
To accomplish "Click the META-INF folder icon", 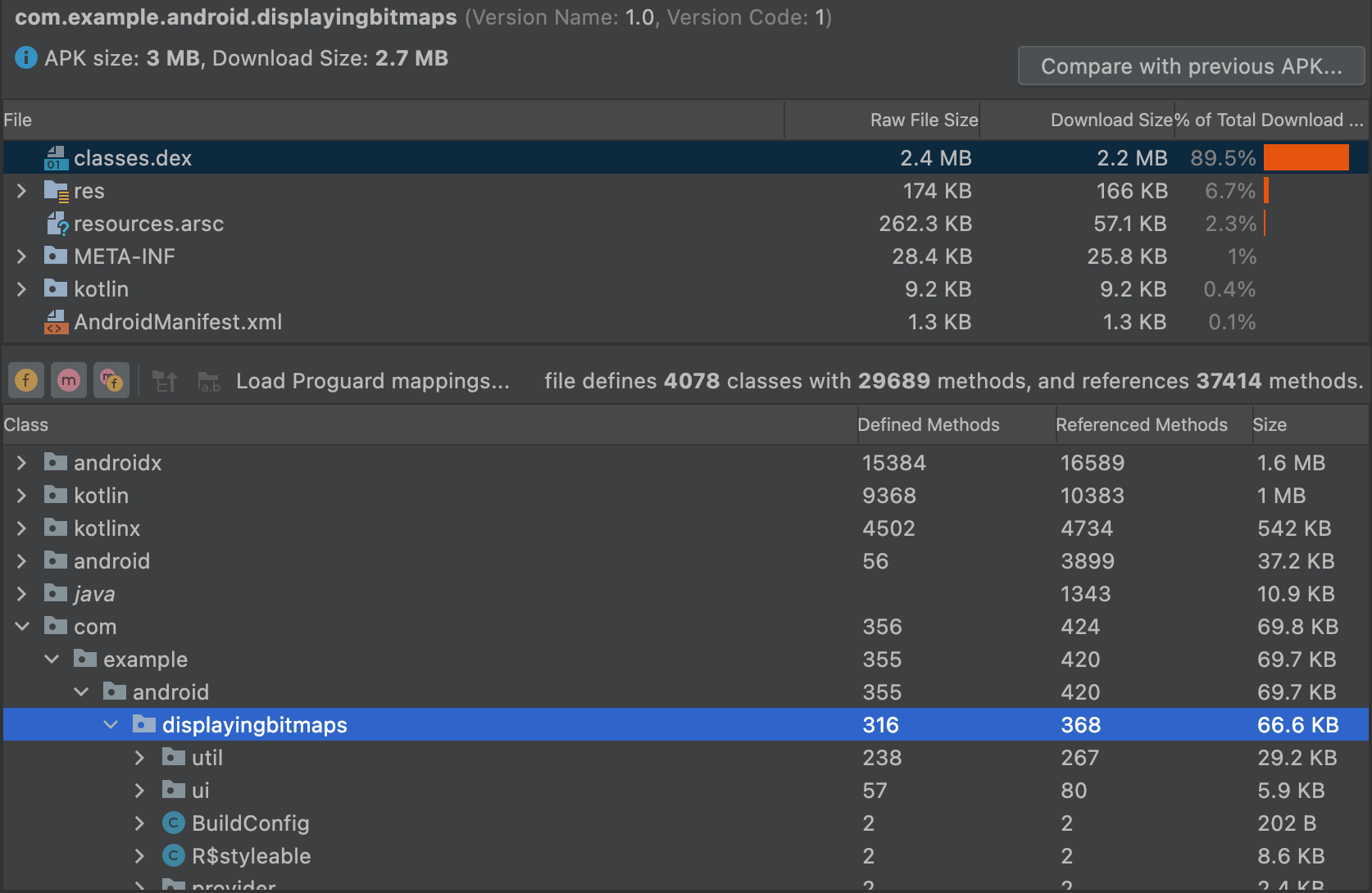I will [x=55, y=256].
